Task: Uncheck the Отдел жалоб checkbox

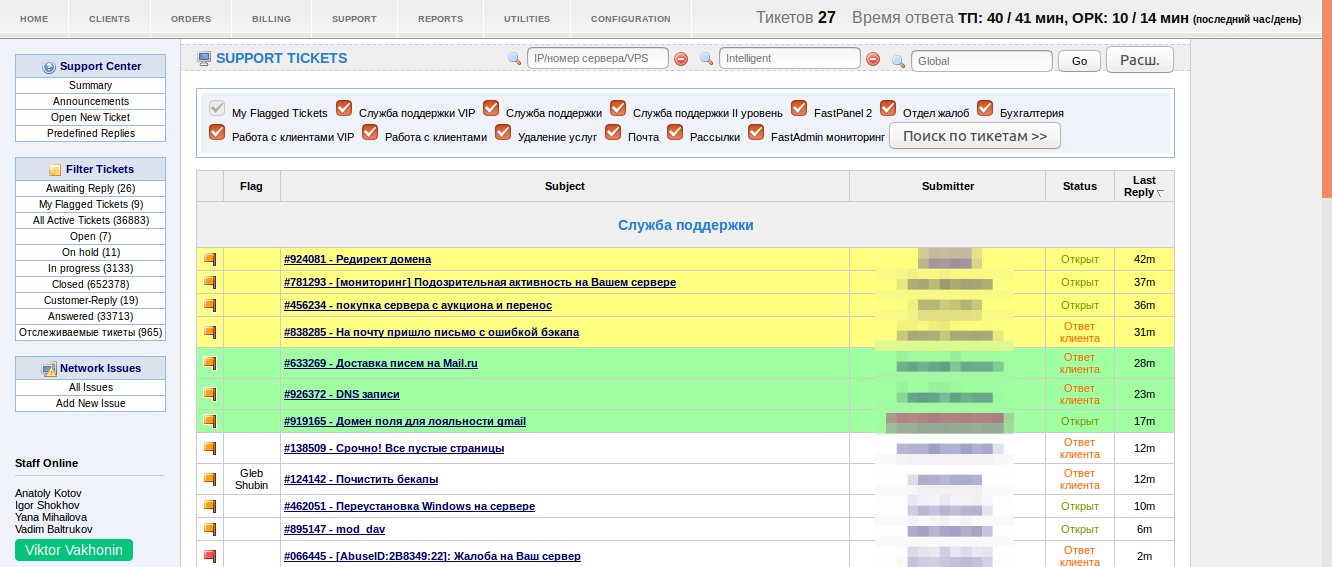Action: point(888,108)
